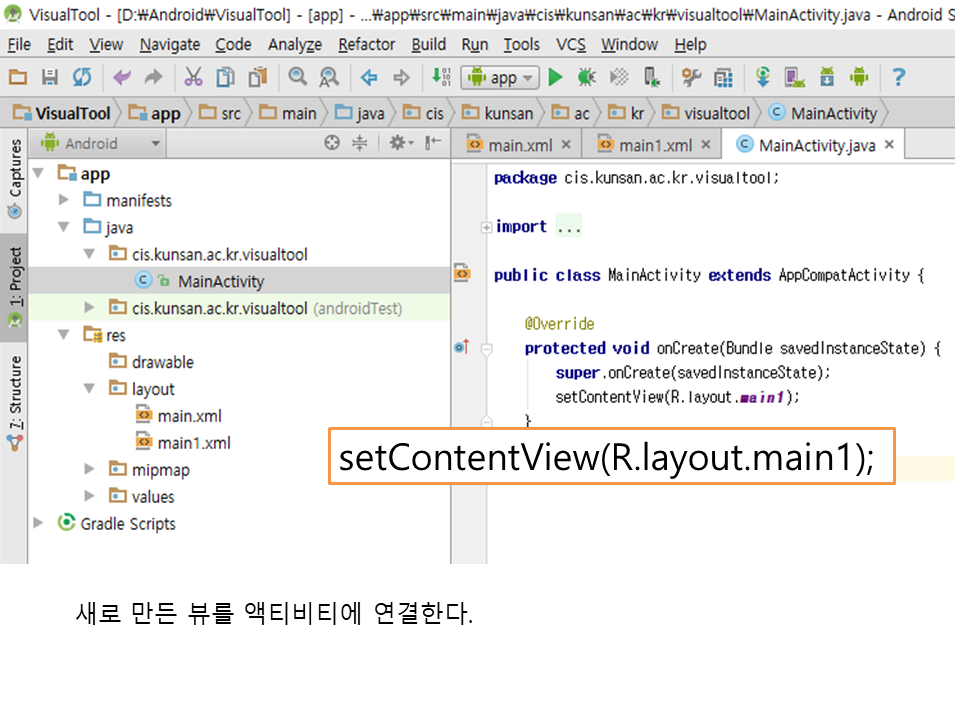Run the app with green play button
The image size is (960, 720).
coord(556,77)
